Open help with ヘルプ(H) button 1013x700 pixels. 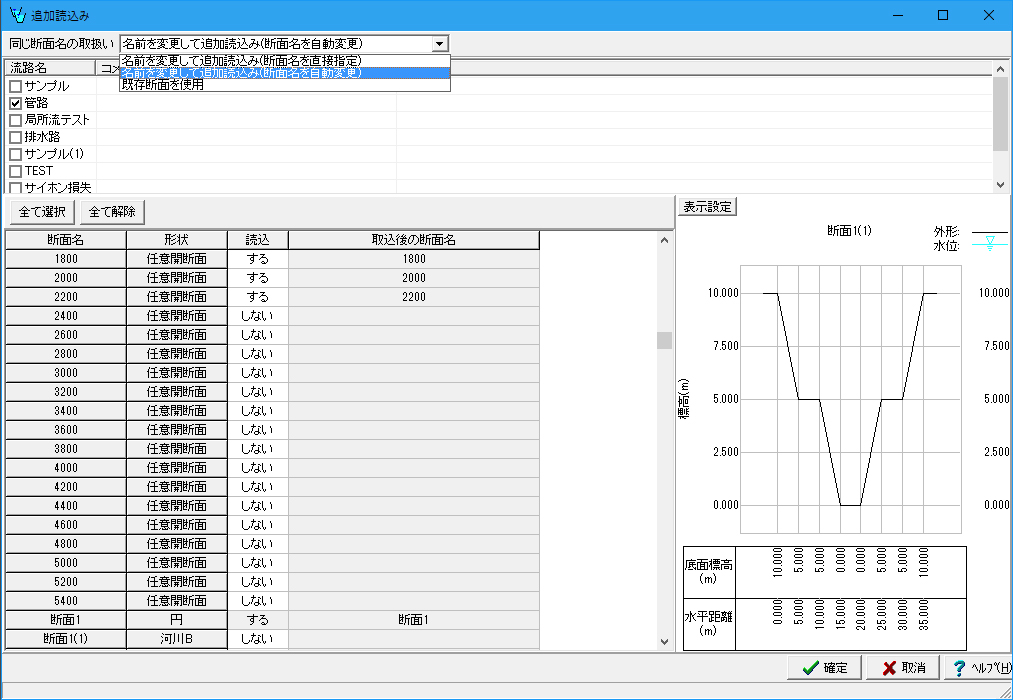[x=978, y=668]
